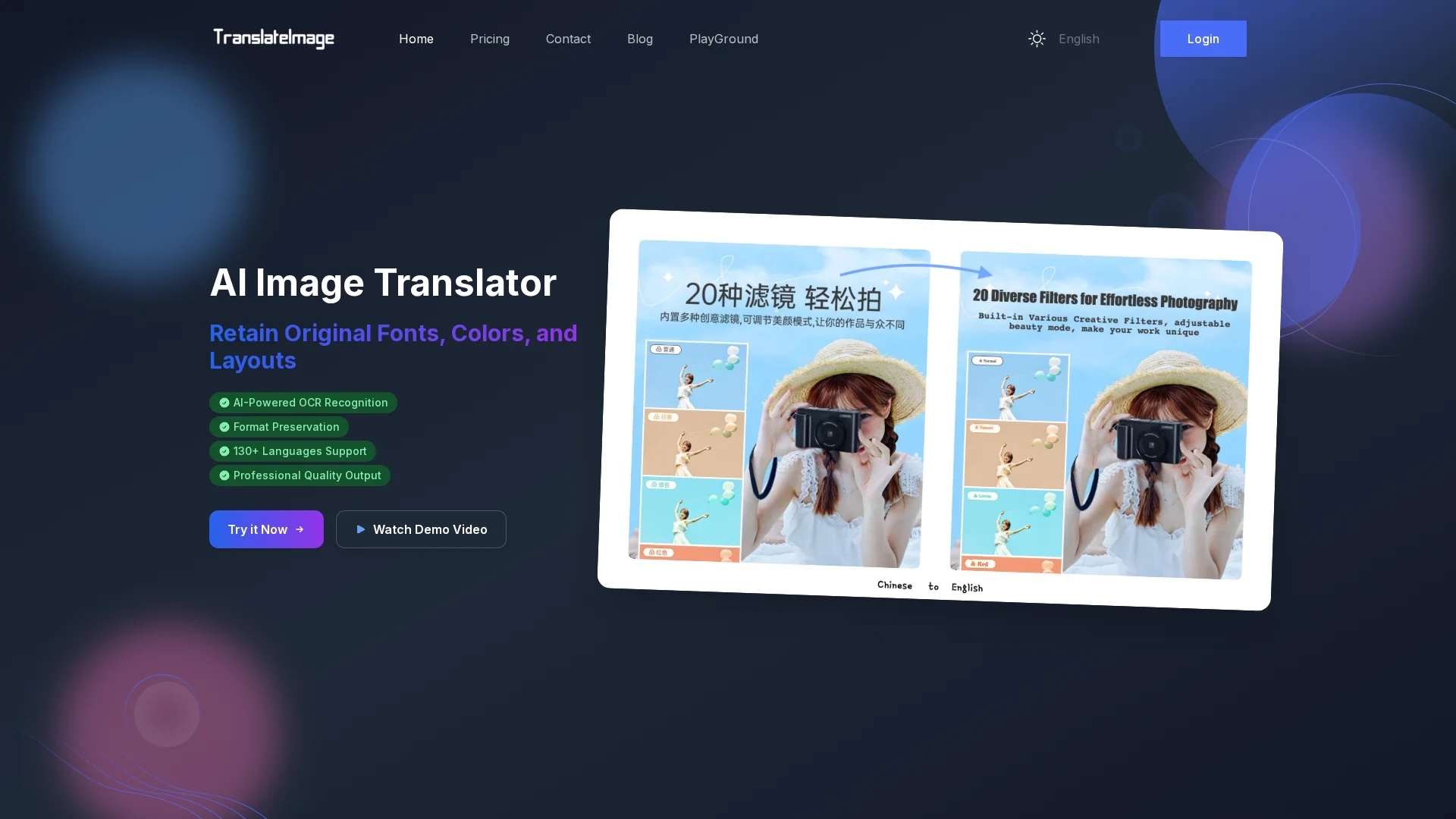
Task: Click the Login button
Action: (1203, 39)
